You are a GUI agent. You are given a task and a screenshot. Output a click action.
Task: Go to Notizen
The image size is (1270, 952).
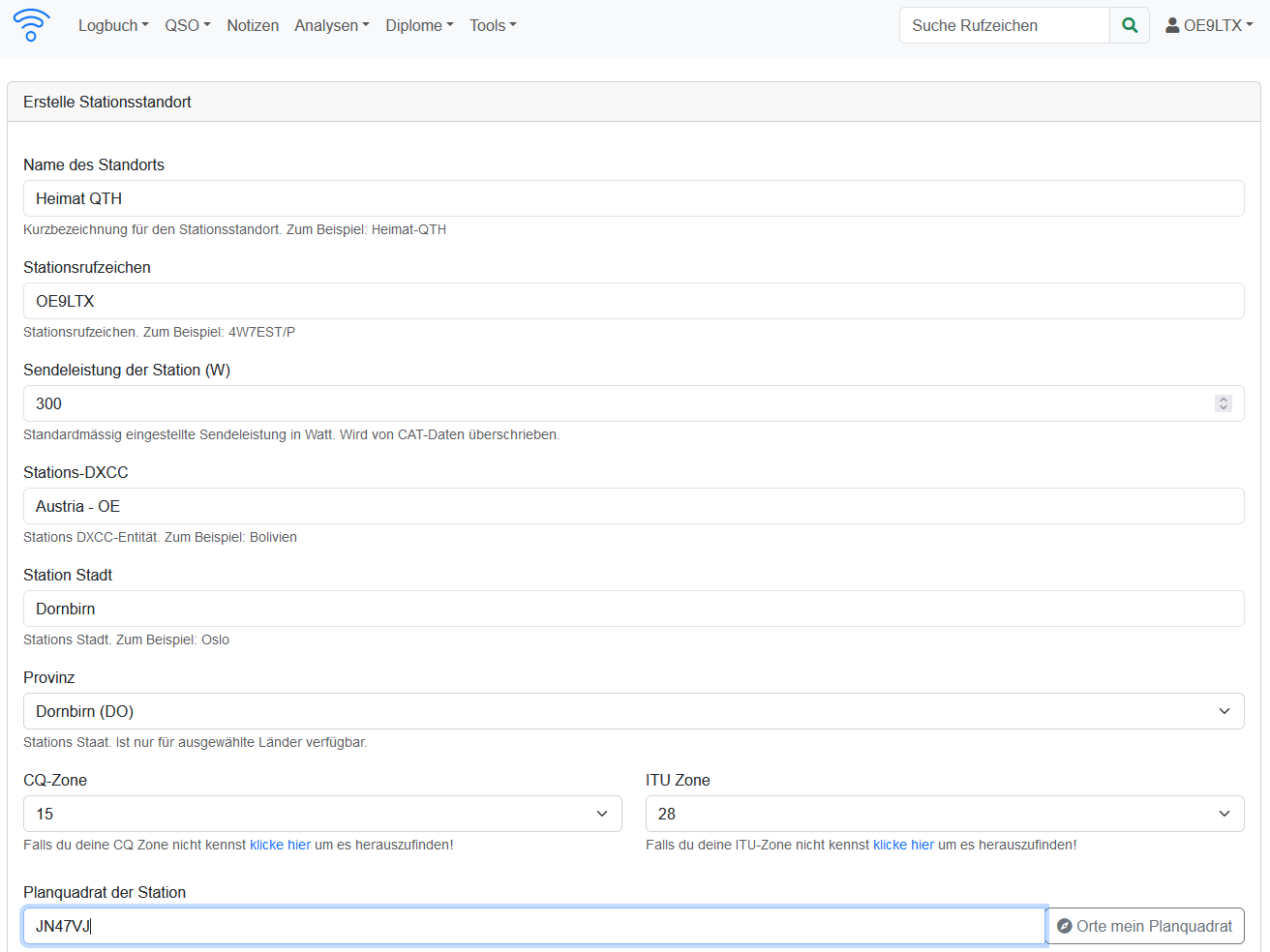[253, 25]
